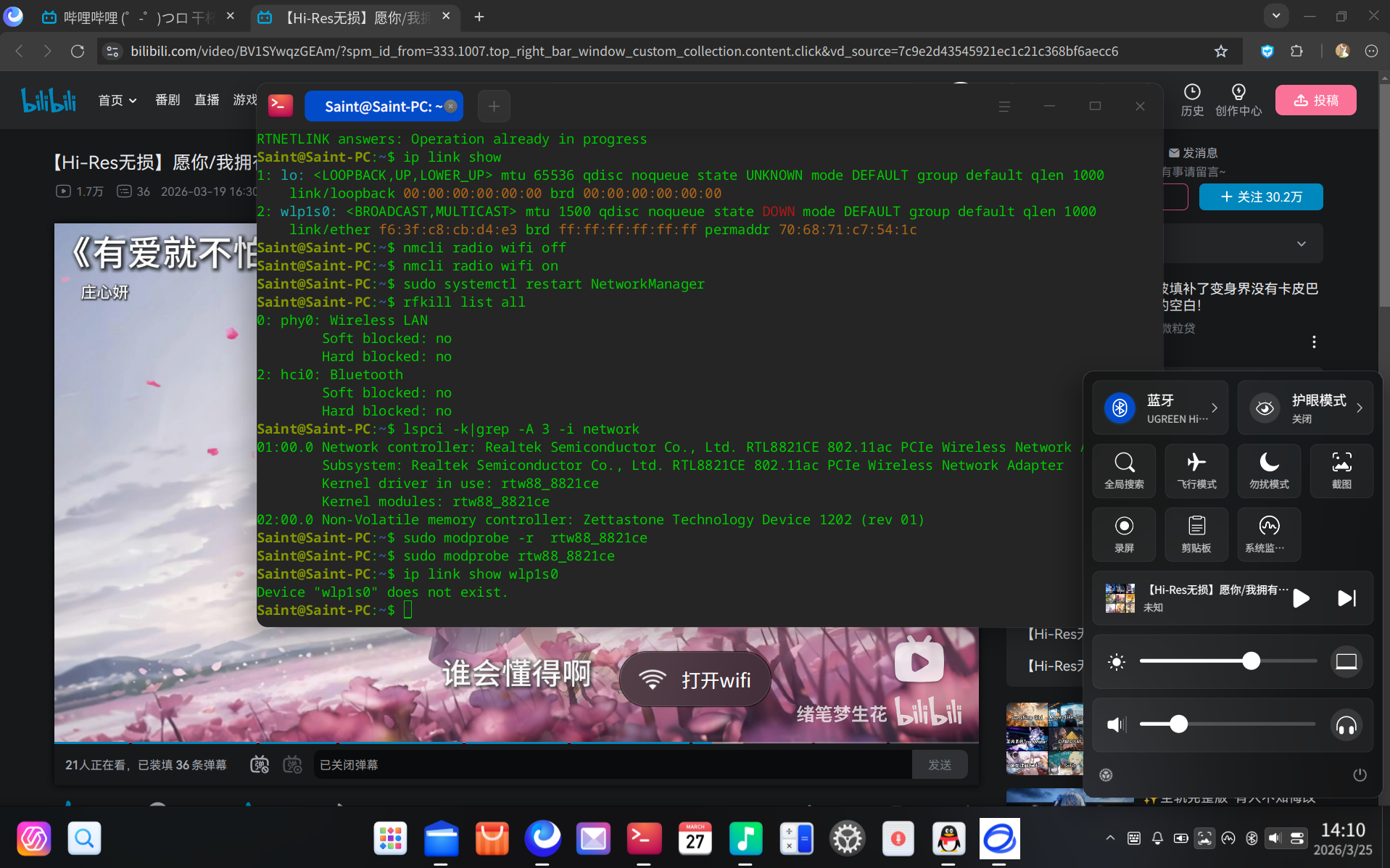Viewport: 1390px width, 868px height.
Task: Open 番剧 in the bilibili navigation
Action: (167, 100)
